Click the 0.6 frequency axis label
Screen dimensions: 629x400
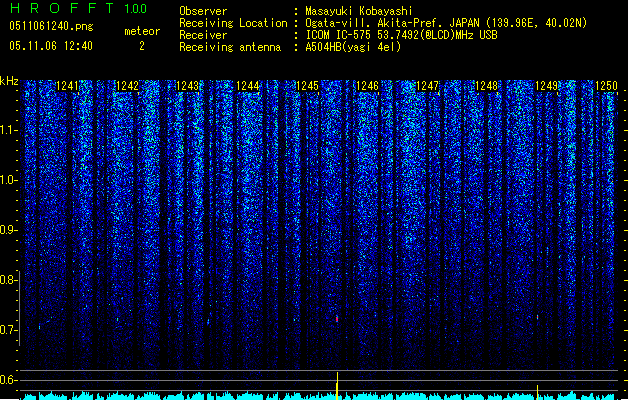point(9,380)
